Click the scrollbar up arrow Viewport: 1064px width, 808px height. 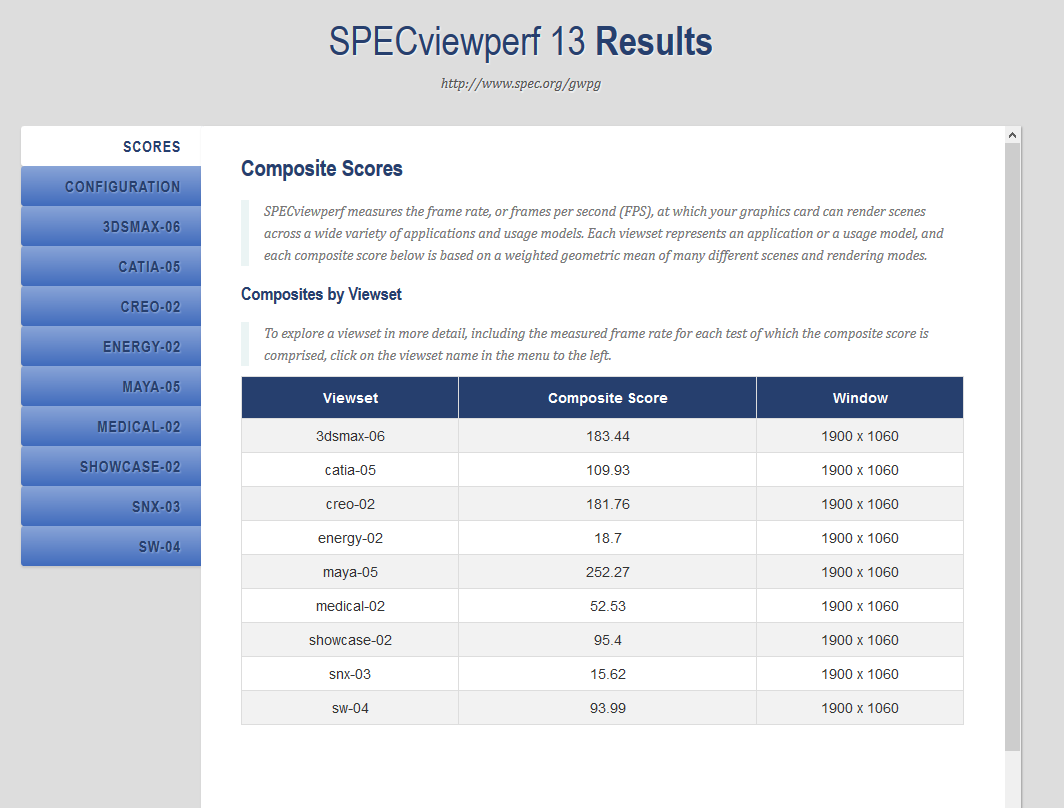(x=1012, y=135)
